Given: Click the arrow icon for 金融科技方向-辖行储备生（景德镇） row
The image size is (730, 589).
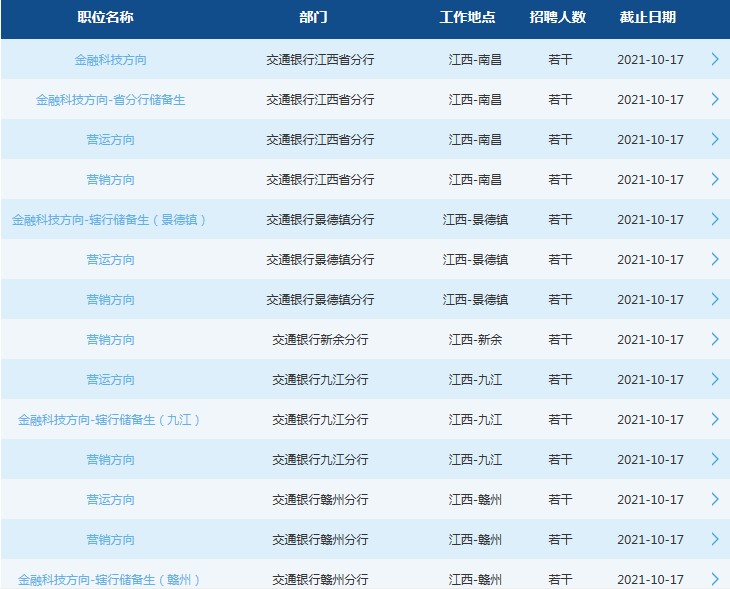Looking at the screenshot, I should [715, 219].
